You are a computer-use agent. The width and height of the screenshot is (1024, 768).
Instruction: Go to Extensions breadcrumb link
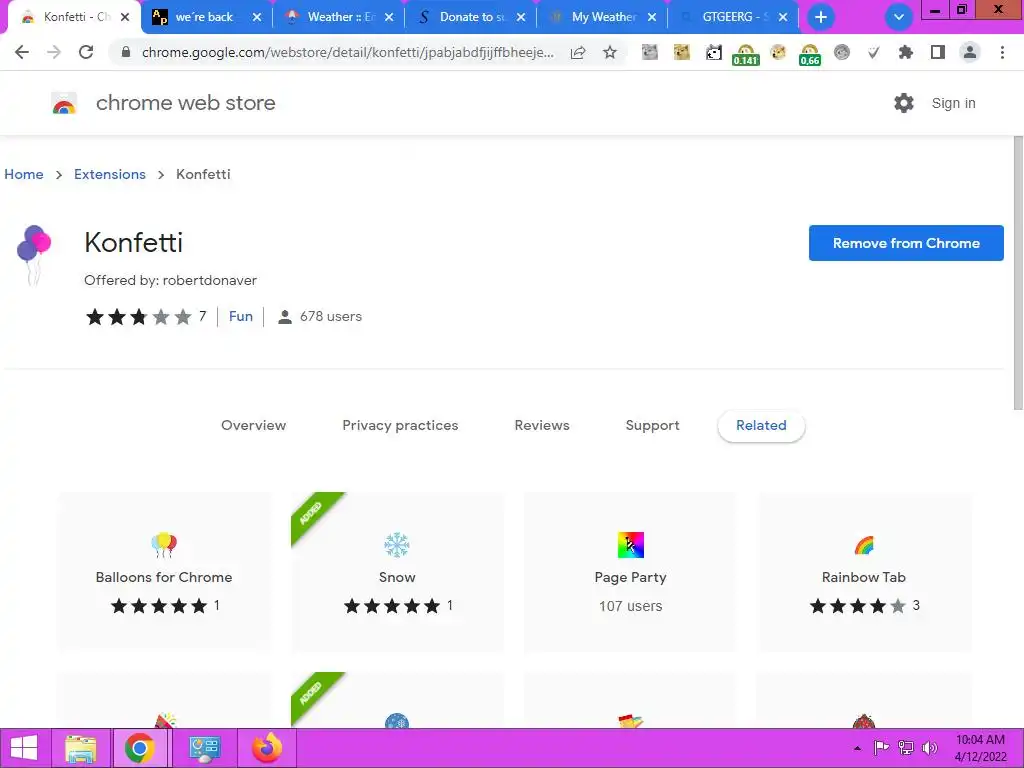coord(110,174)
